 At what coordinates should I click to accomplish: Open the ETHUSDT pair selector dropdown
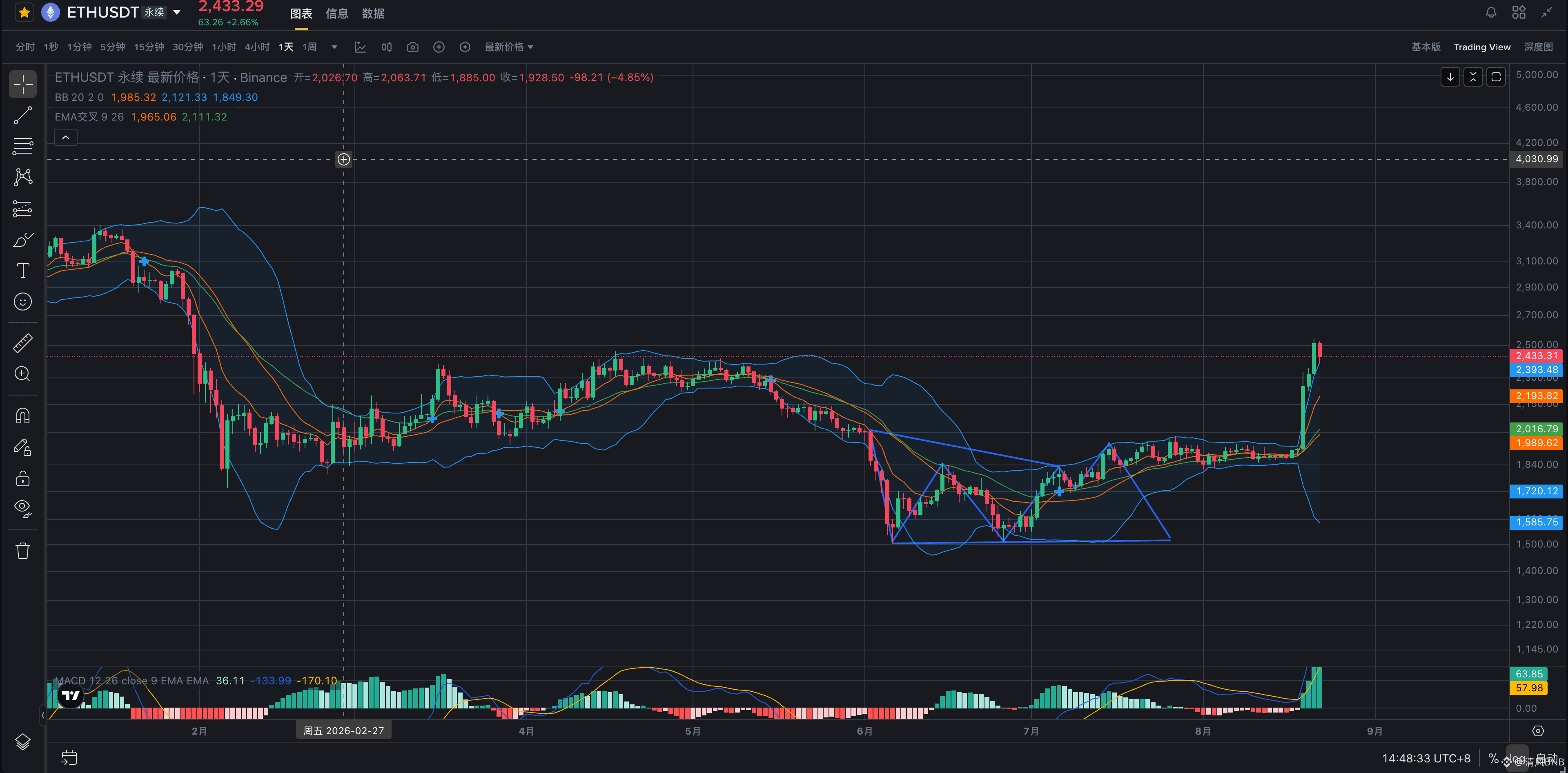(177, 12)
